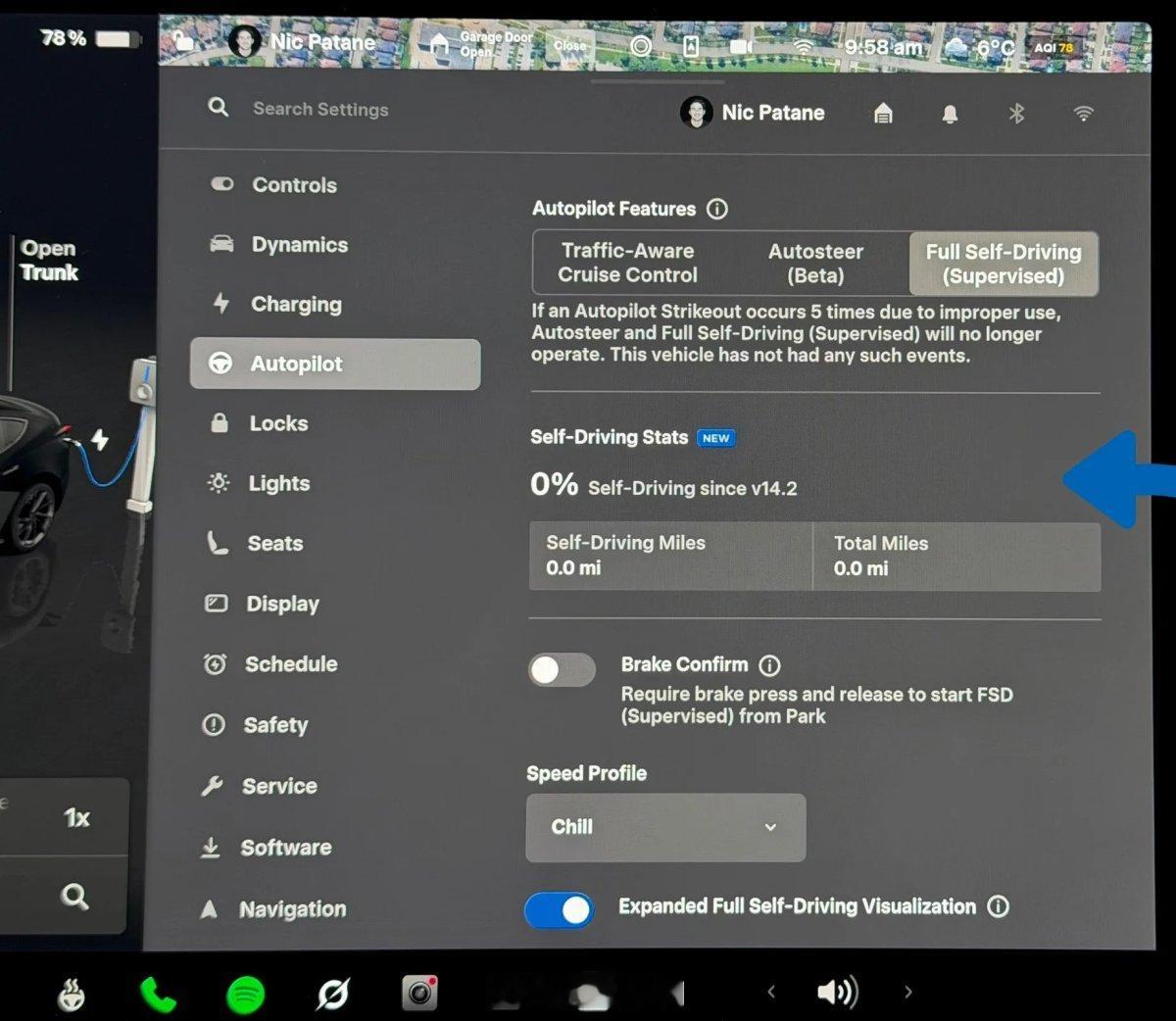Viewport: 1176px width, 1021px height.
Task: Select the Autopilot menu item
Action: pyautogui.click(x=334, y=364)
